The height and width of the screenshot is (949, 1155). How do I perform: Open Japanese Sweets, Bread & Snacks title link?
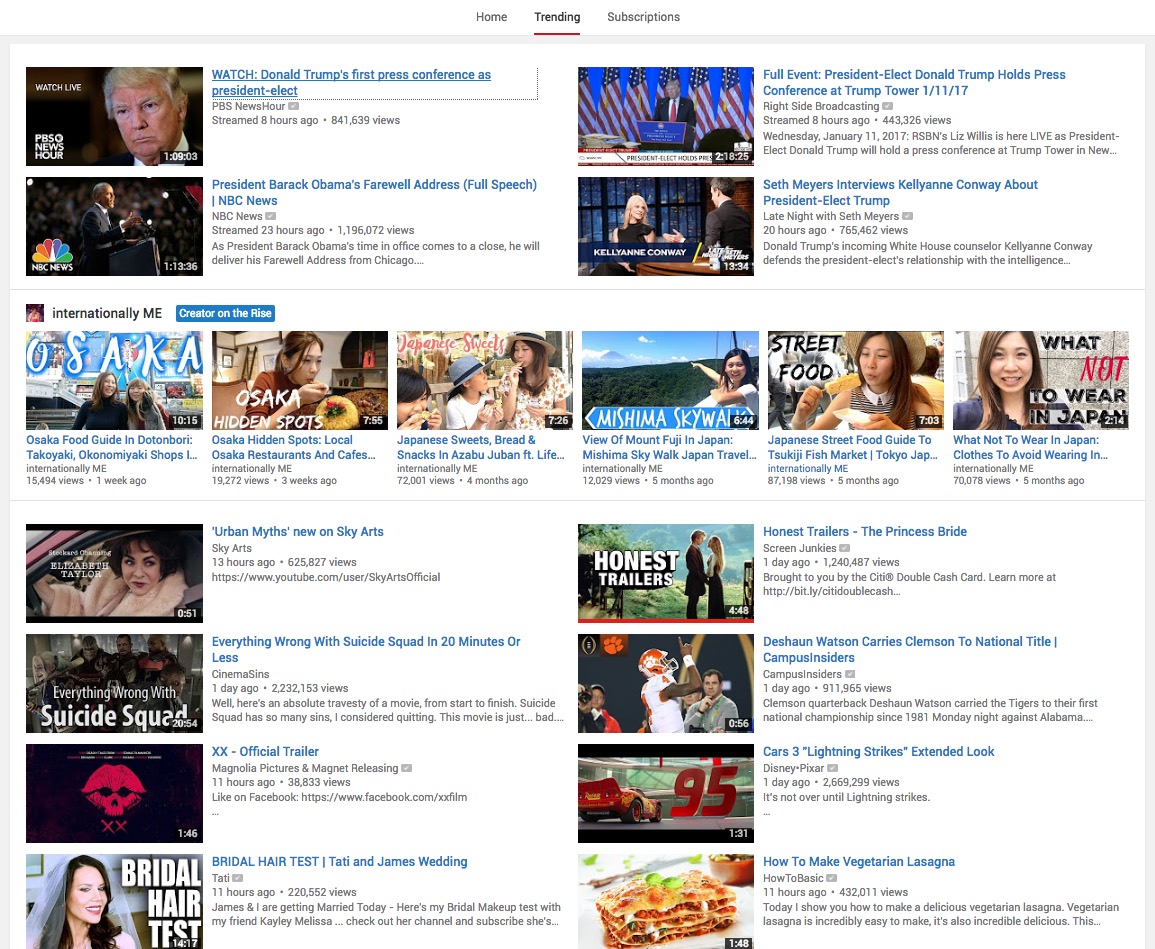click(x=481, y=447)
